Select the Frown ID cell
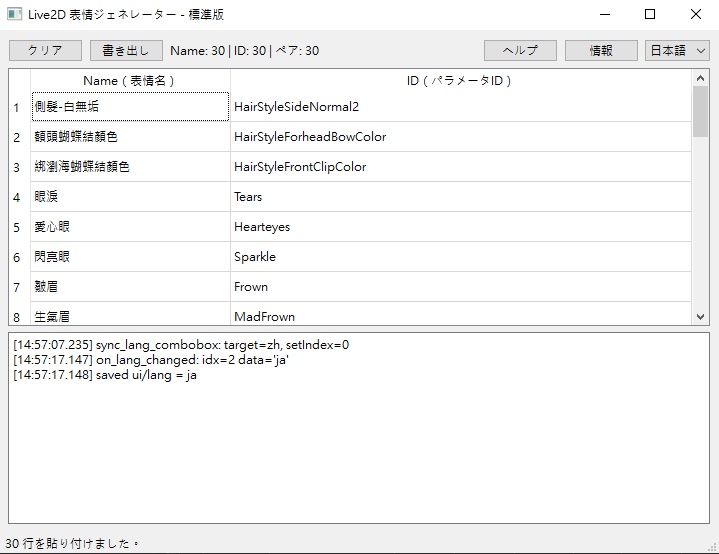This screenshot has width=719, height=554. click(460, 287)
